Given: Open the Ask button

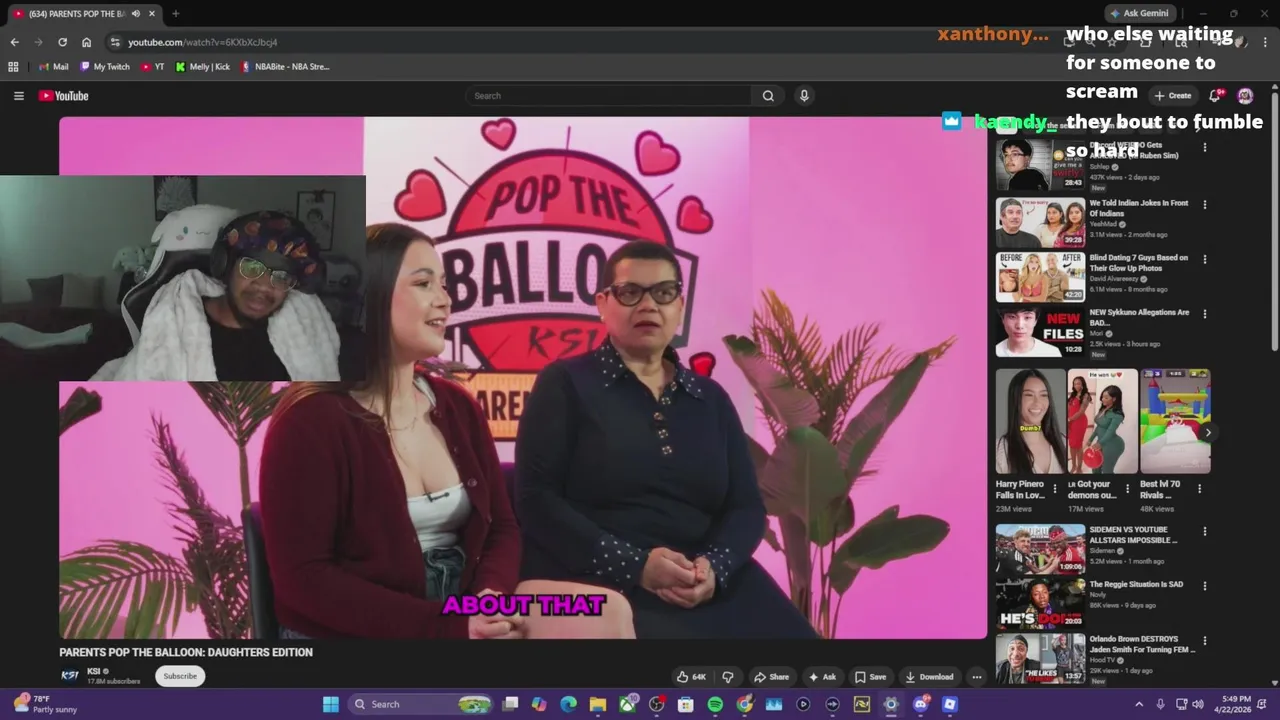Looking at the screenshot, I should coord(822,677).
